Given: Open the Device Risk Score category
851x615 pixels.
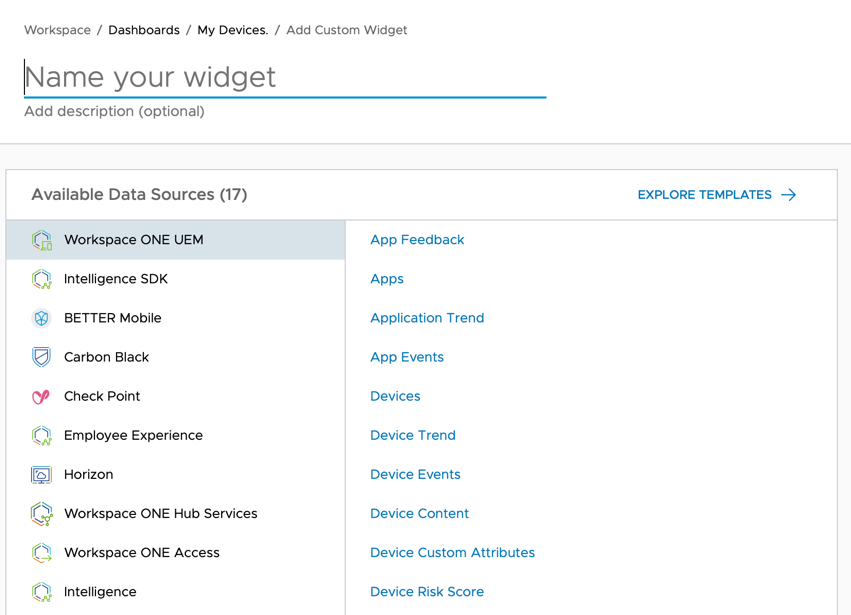Looking at the screenshot, I should coord(427,591).
